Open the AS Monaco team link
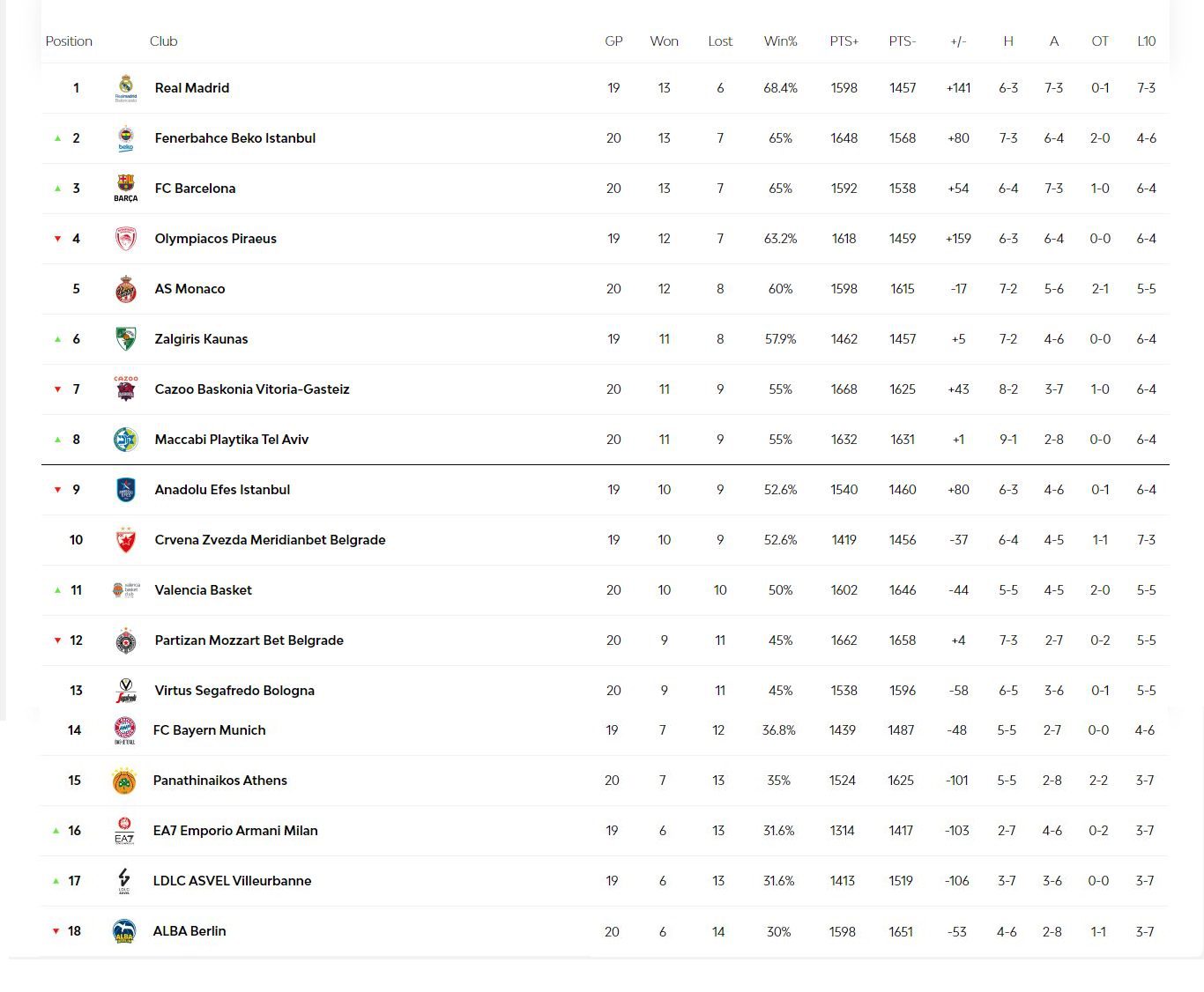The image size is (1204, 992). point(190,289)
